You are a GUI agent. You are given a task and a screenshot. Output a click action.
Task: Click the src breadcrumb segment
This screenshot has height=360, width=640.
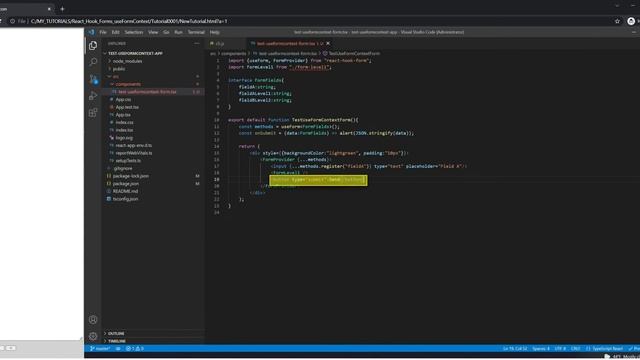pos(213,53)
